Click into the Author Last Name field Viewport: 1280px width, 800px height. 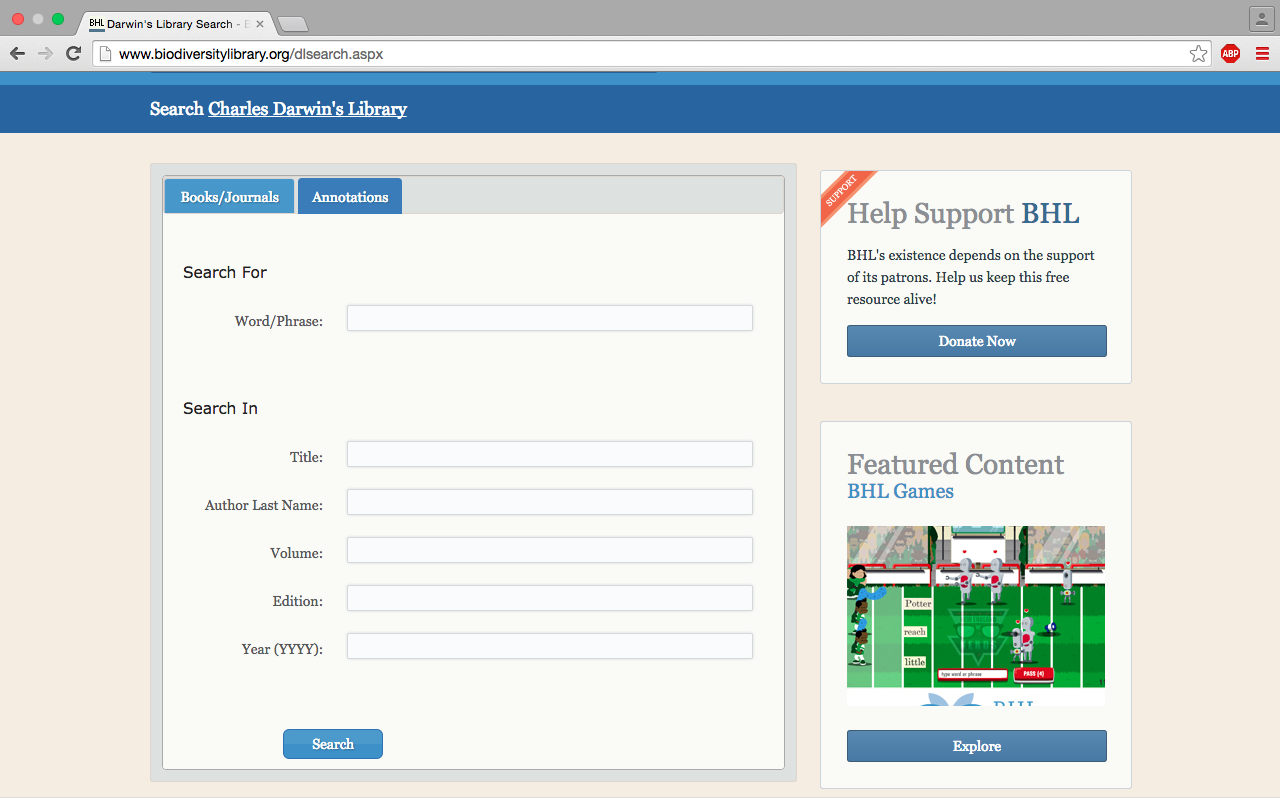coord(549,502)
